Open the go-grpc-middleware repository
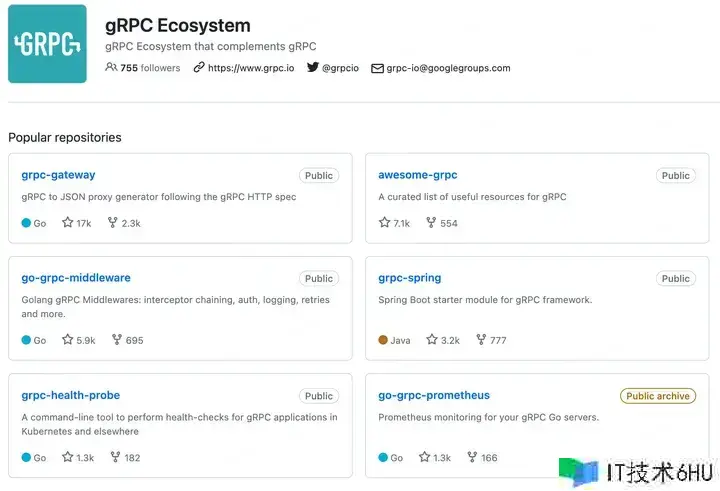The width and height of the screenshot is (720, 491). tap(76, 278)
